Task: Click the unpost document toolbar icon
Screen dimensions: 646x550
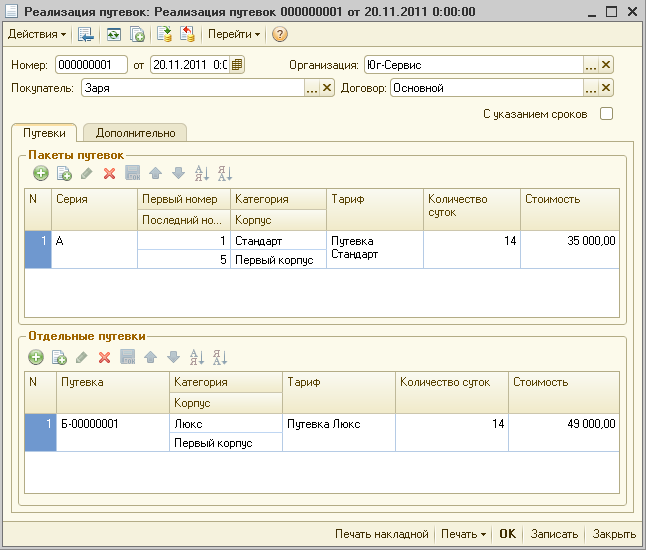Action: click(187, 34)
